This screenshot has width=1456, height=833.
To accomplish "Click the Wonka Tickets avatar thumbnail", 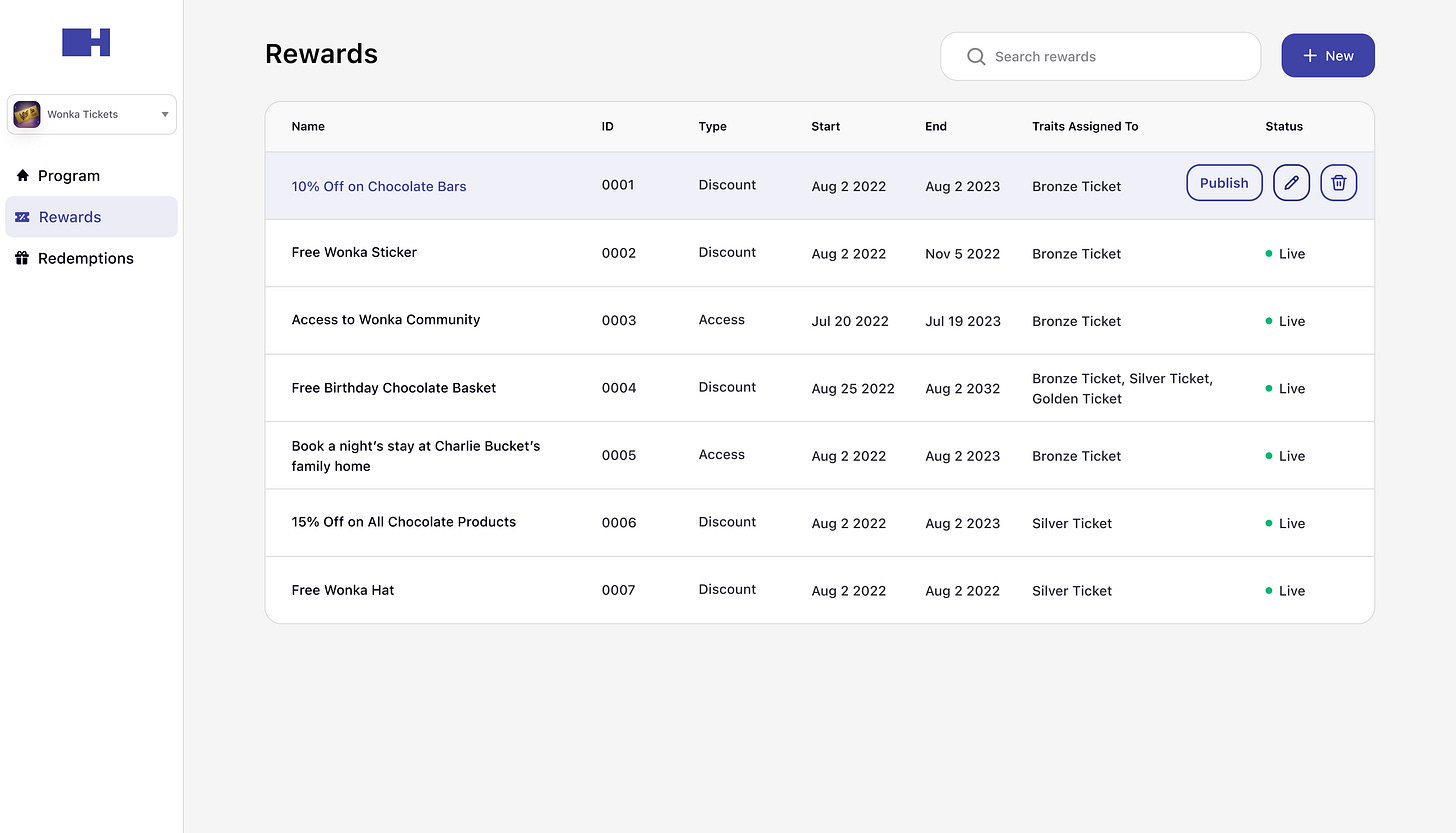I will [27, 114].
